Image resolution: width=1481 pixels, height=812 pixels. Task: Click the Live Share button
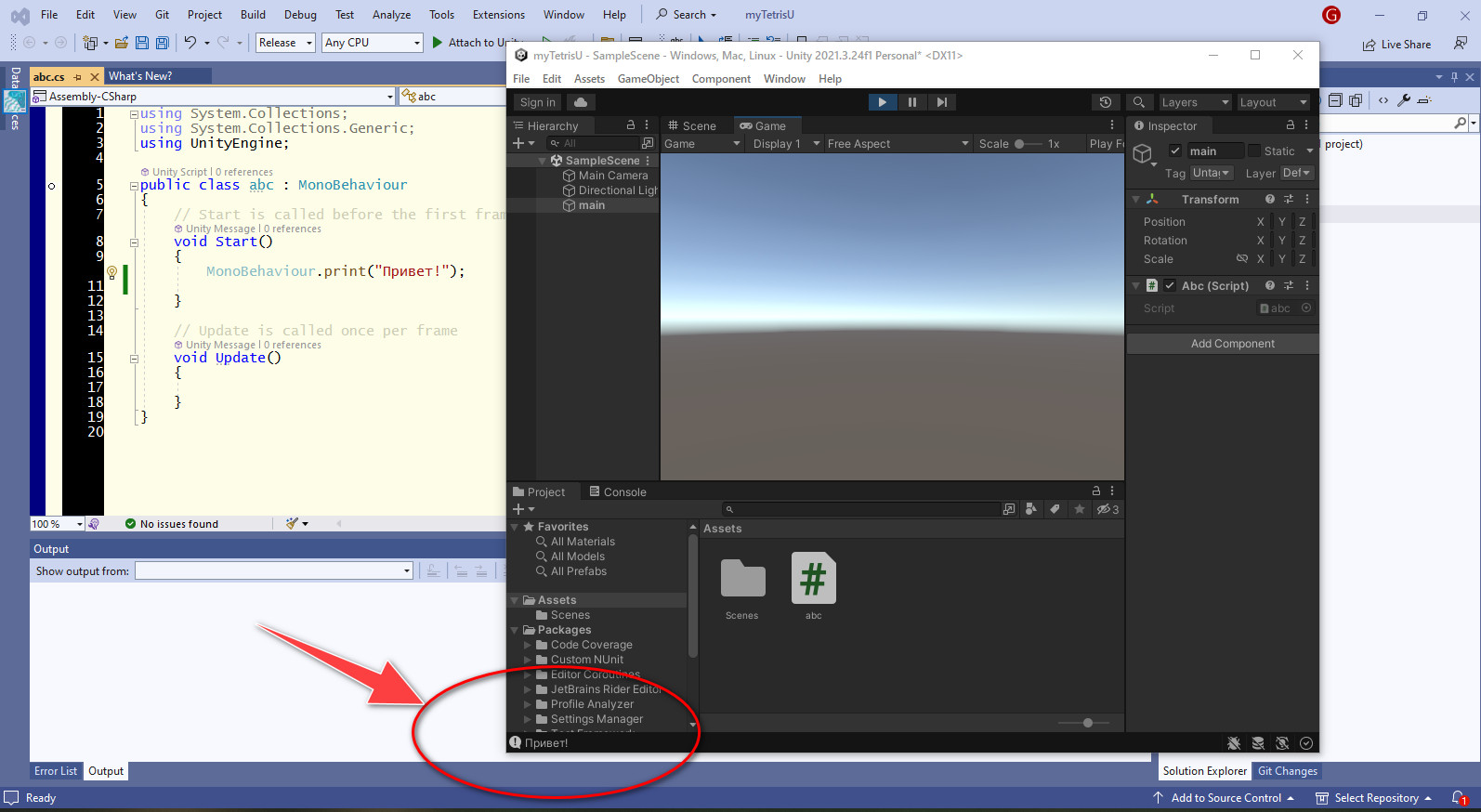coord(1396,45)
